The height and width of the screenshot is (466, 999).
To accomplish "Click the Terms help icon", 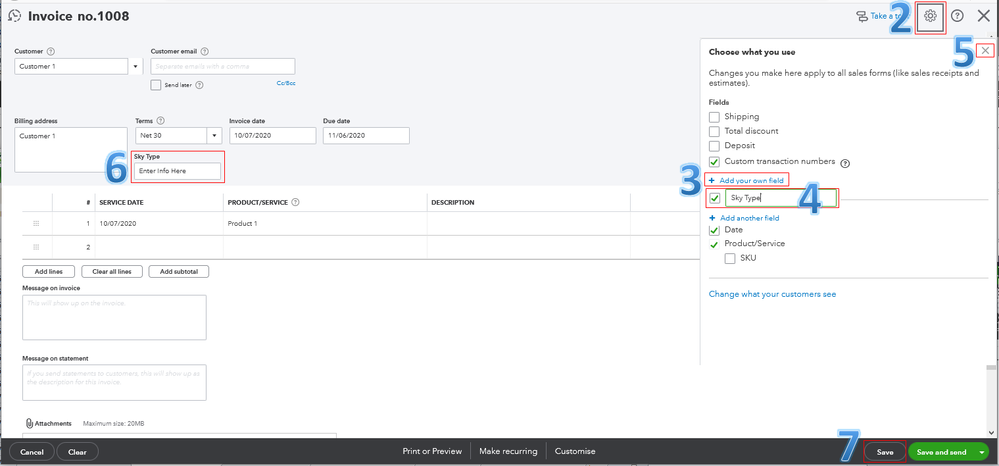I will tap(160, 120).
